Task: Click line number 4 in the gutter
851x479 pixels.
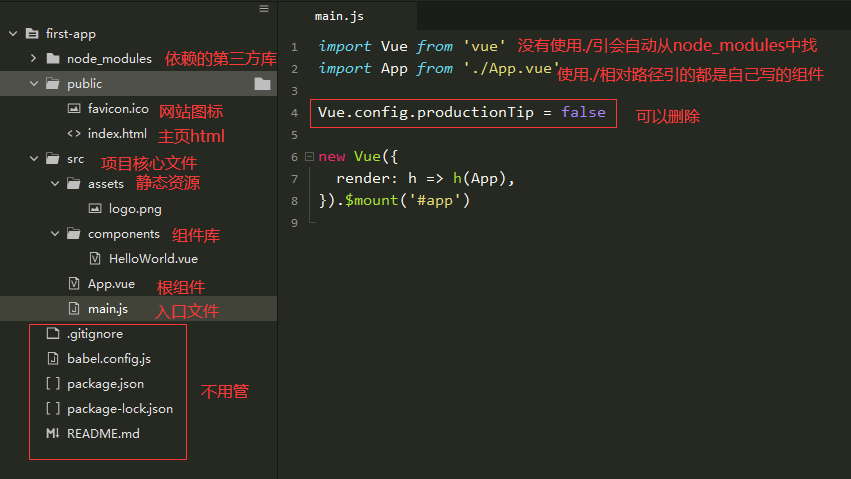Action: [294, 113]
